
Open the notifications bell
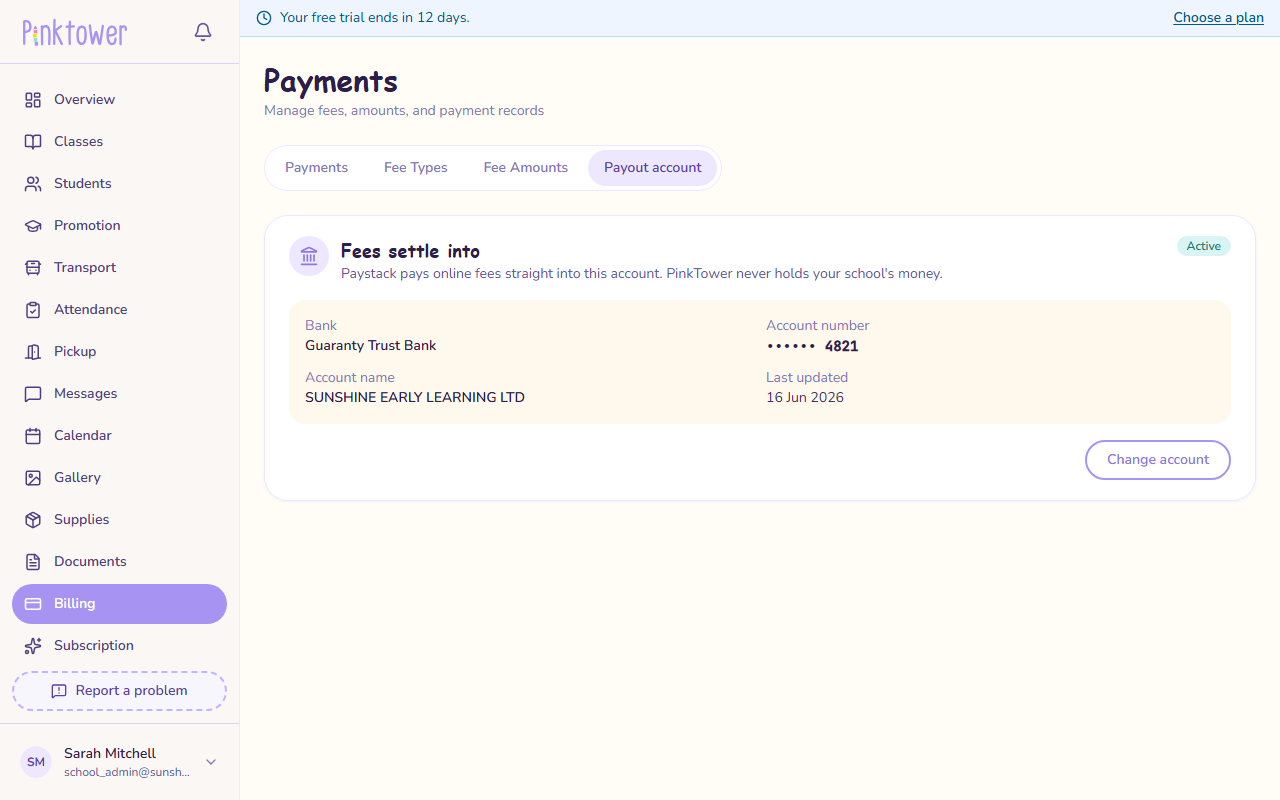coord(203,32)
